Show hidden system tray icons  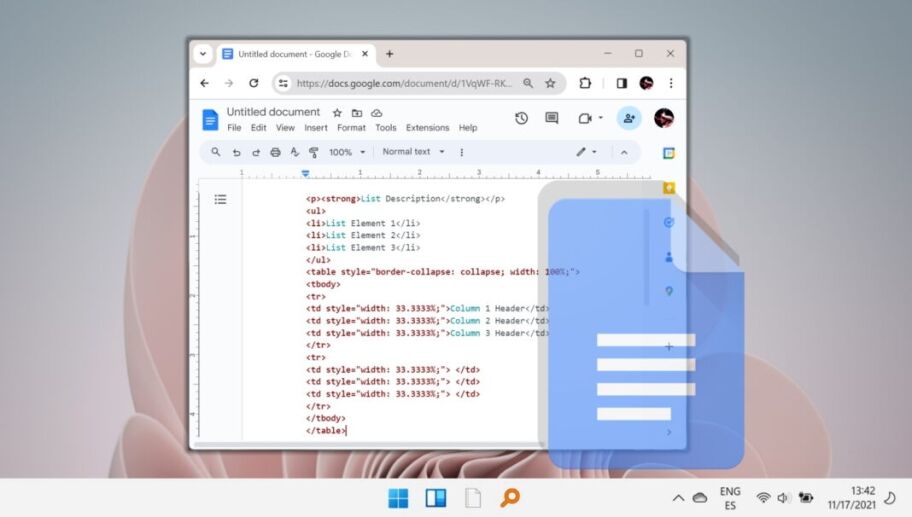click(678, 498)
